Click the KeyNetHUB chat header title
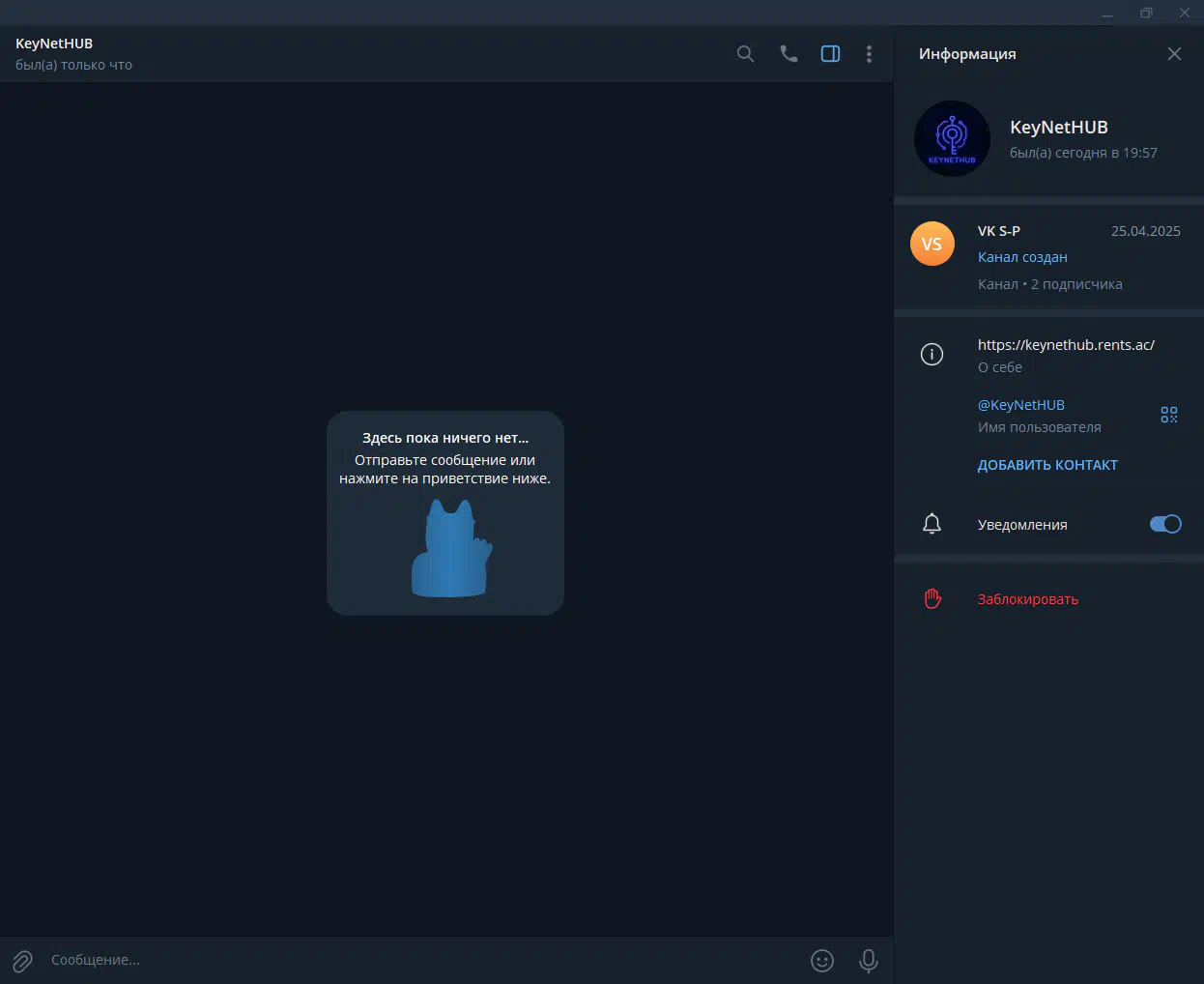The height and width of the screenshot is (984, 1204). pyautogui.click(x=54, y=43)
